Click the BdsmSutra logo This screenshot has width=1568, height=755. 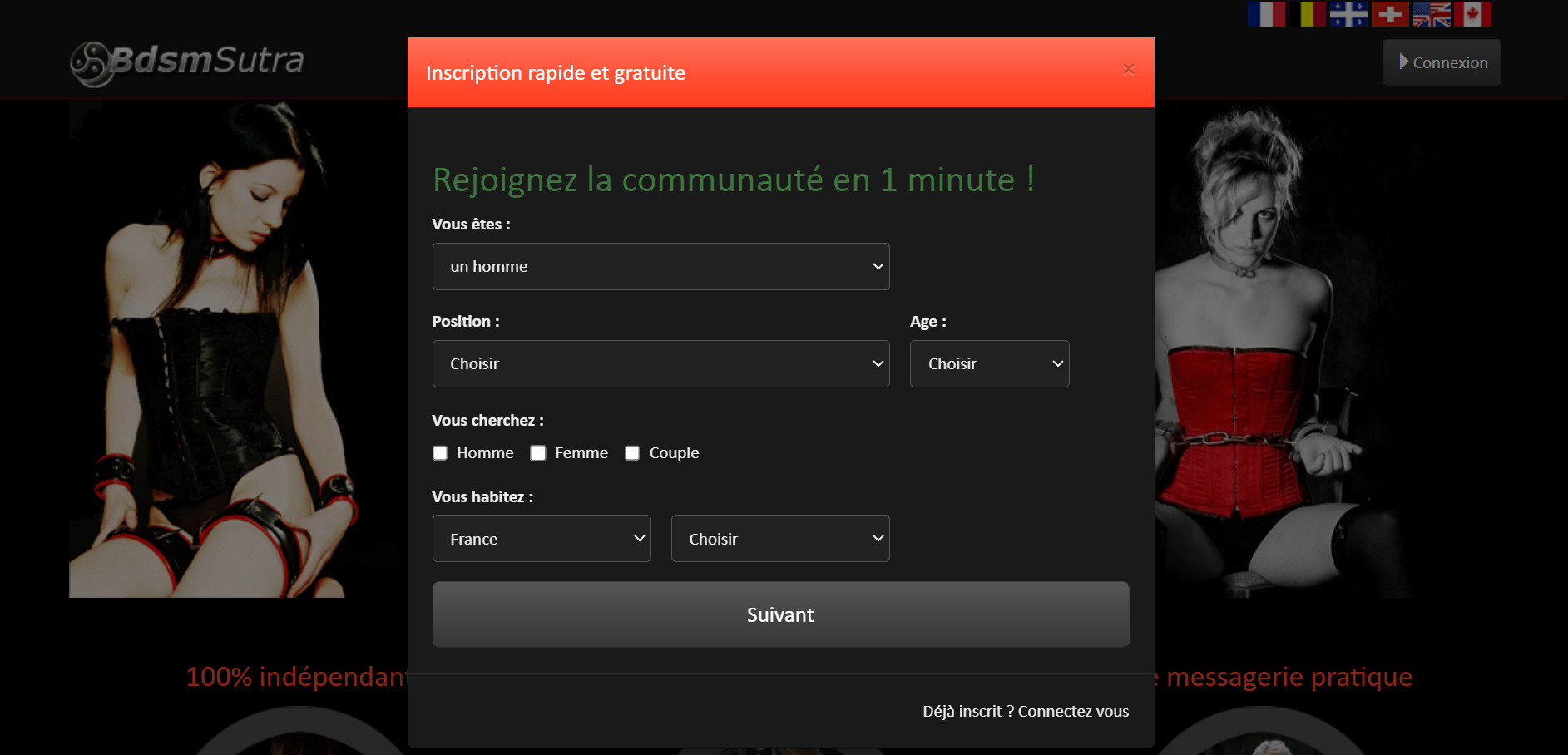click(x=187, y=62)
